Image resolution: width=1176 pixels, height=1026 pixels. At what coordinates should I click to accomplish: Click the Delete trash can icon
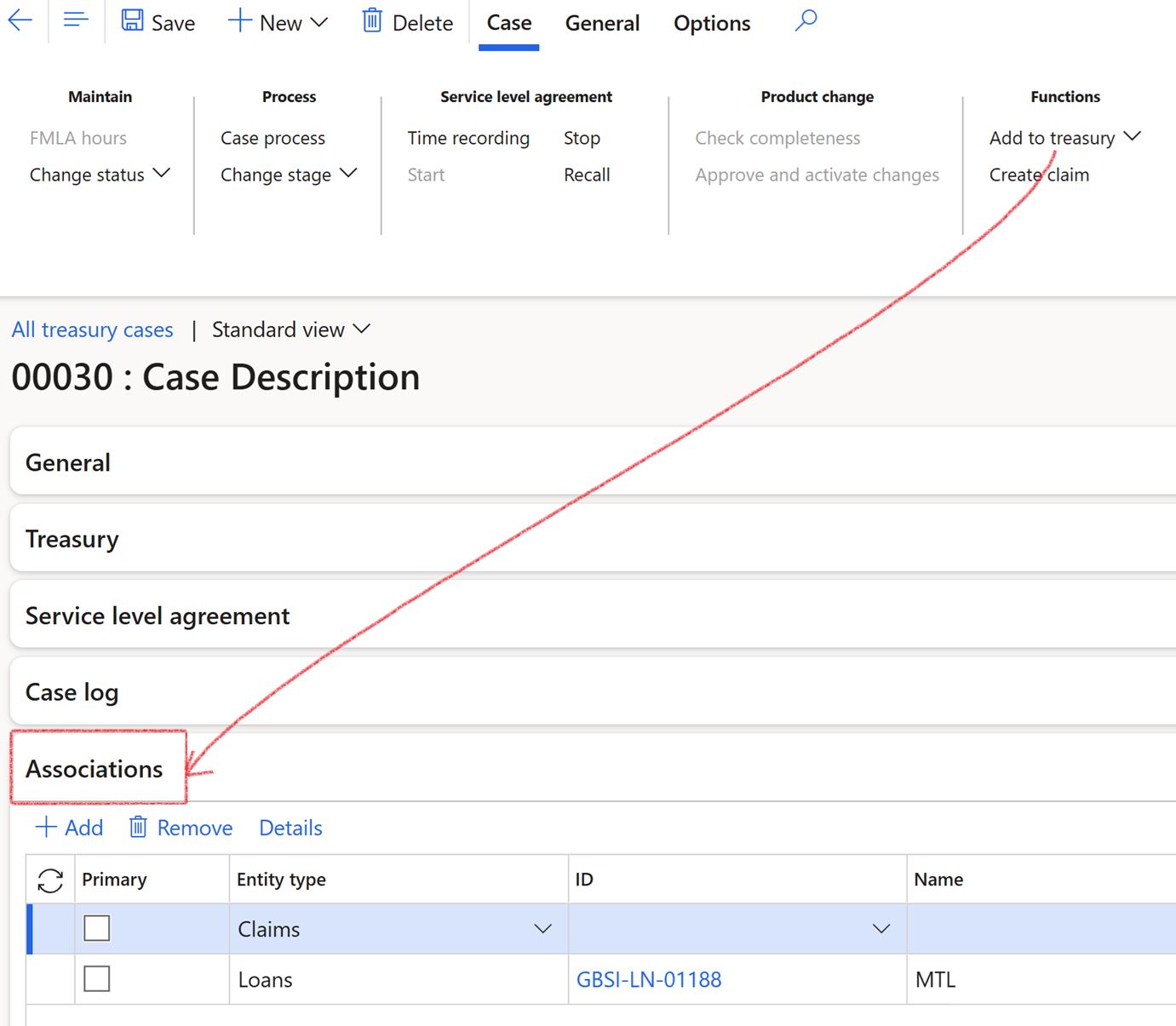372,20
